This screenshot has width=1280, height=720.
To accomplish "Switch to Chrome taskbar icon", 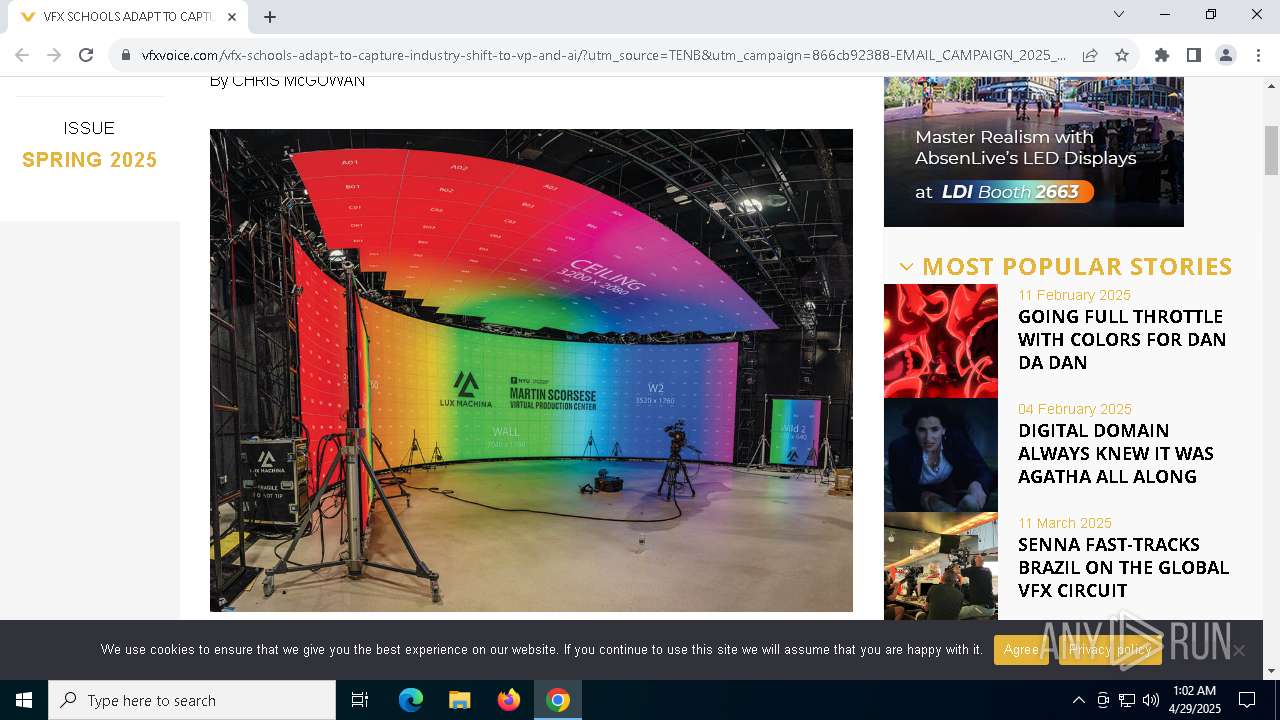I will pyautogui.click(x=558, y=700).
